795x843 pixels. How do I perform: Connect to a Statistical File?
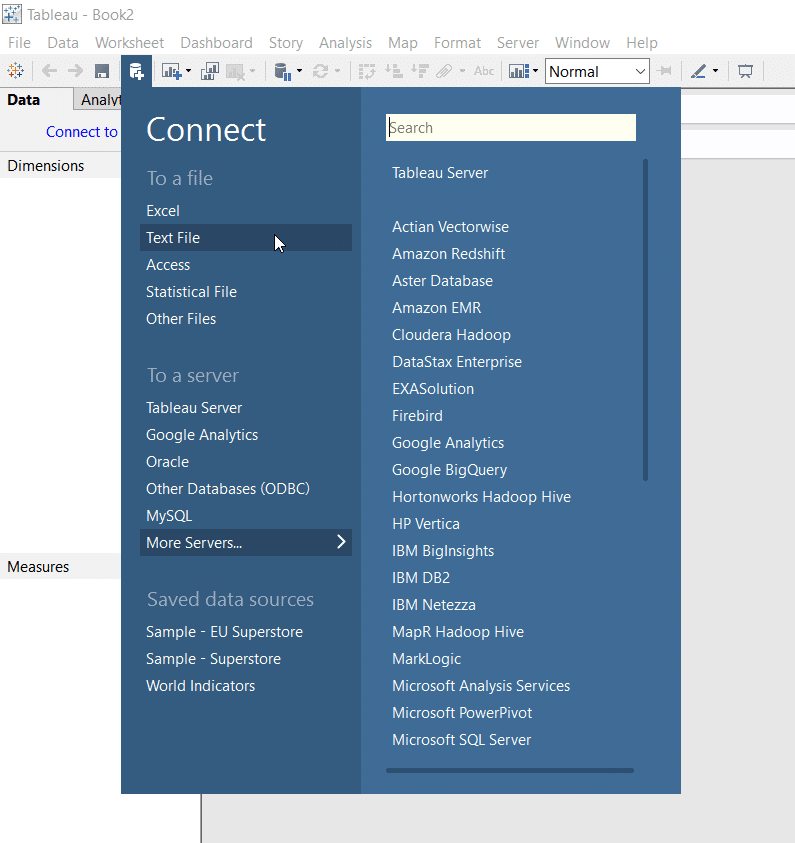coord(191,291)
